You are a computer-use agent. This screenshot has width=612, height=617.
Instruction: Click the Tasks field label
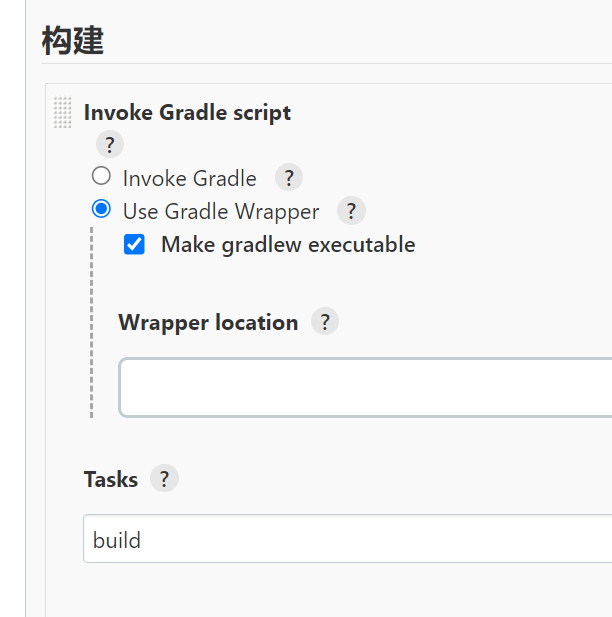pyautogui.click(x=111, y=479)
